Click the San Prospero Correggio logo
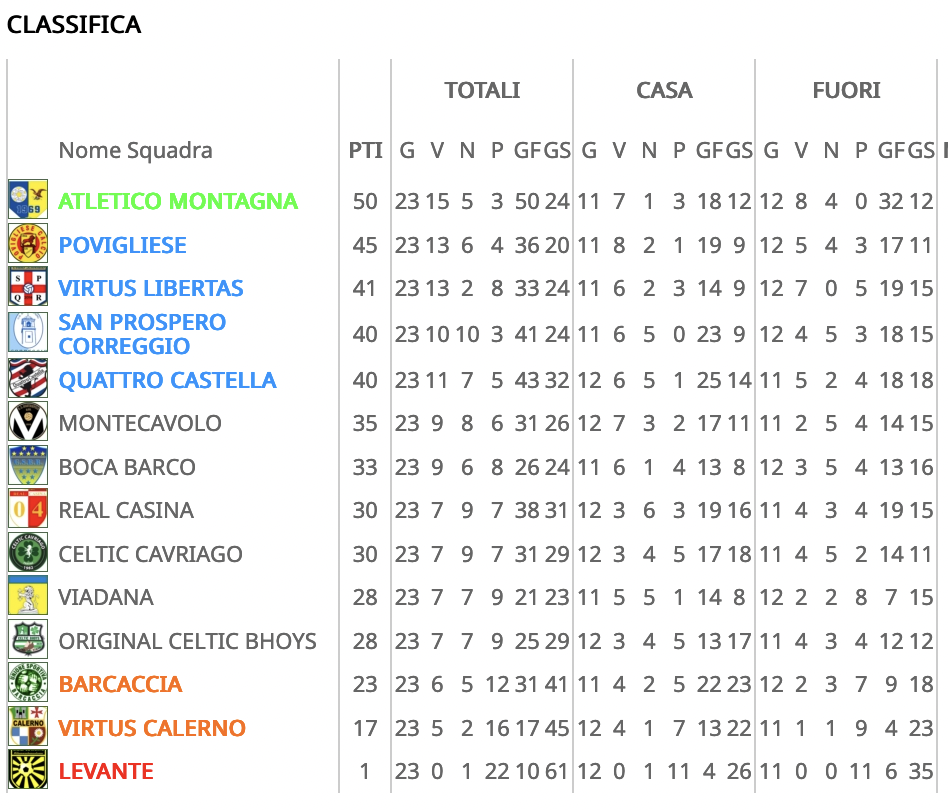Image resolution: width=948 pixels, height=810 pixels. (28, 332)
